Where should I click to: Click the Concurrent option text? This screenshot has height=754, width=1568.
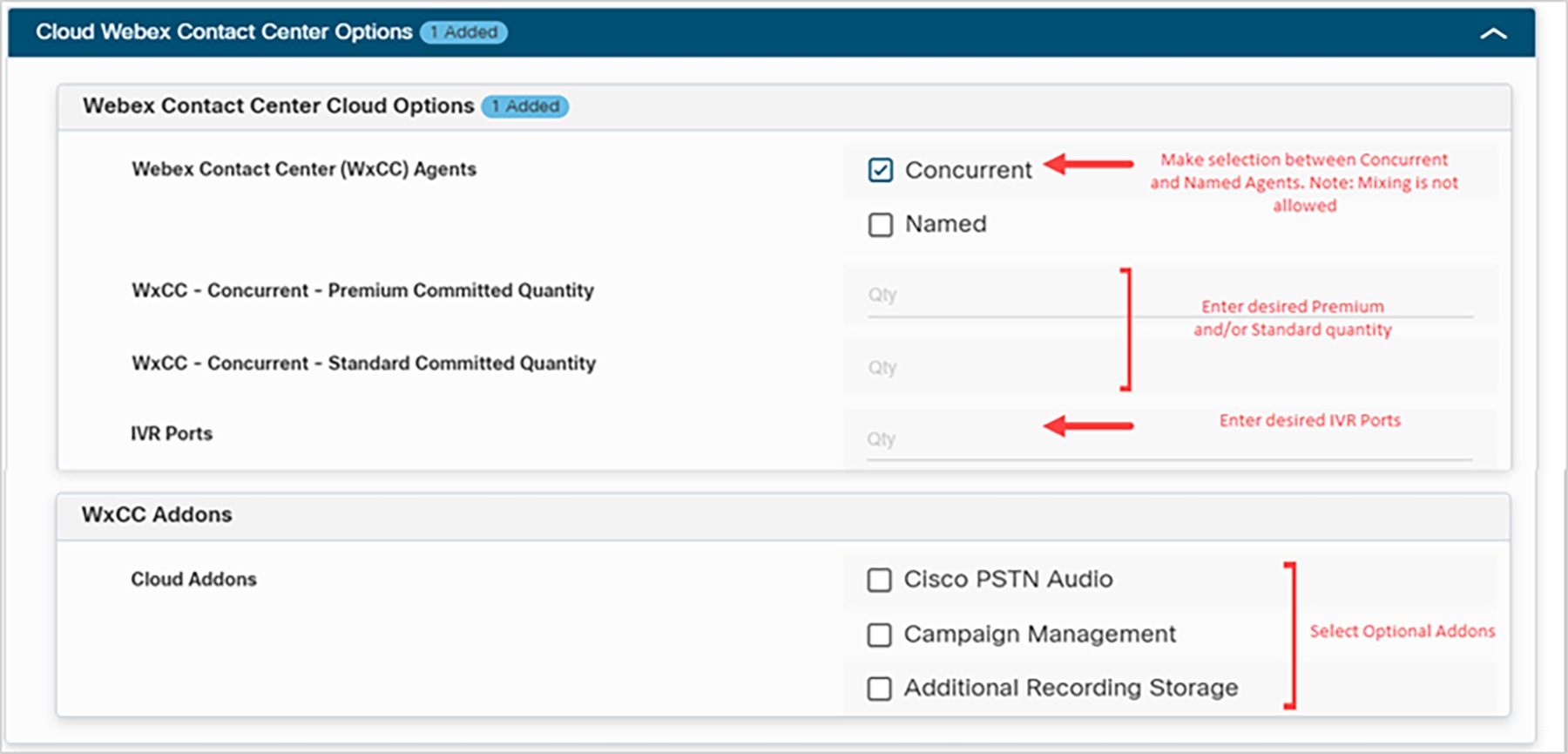968,170
